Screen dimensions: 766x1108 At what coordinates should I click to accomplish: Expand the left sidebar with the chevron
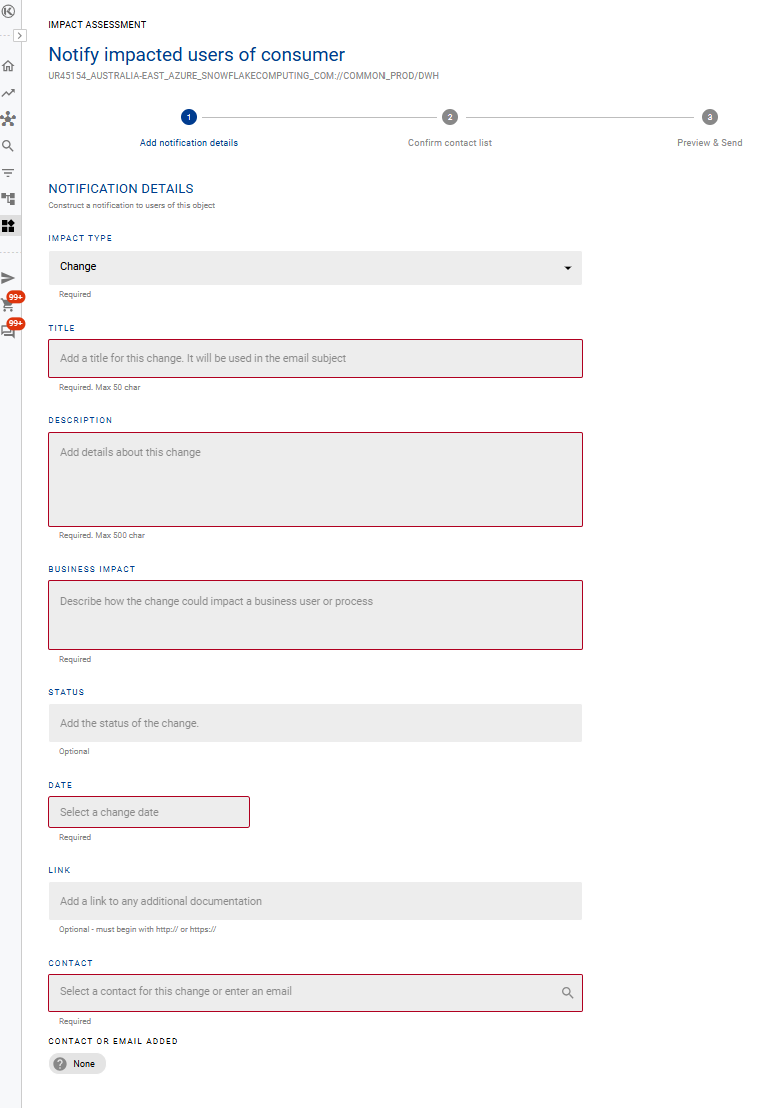click(x=19, y=35)
